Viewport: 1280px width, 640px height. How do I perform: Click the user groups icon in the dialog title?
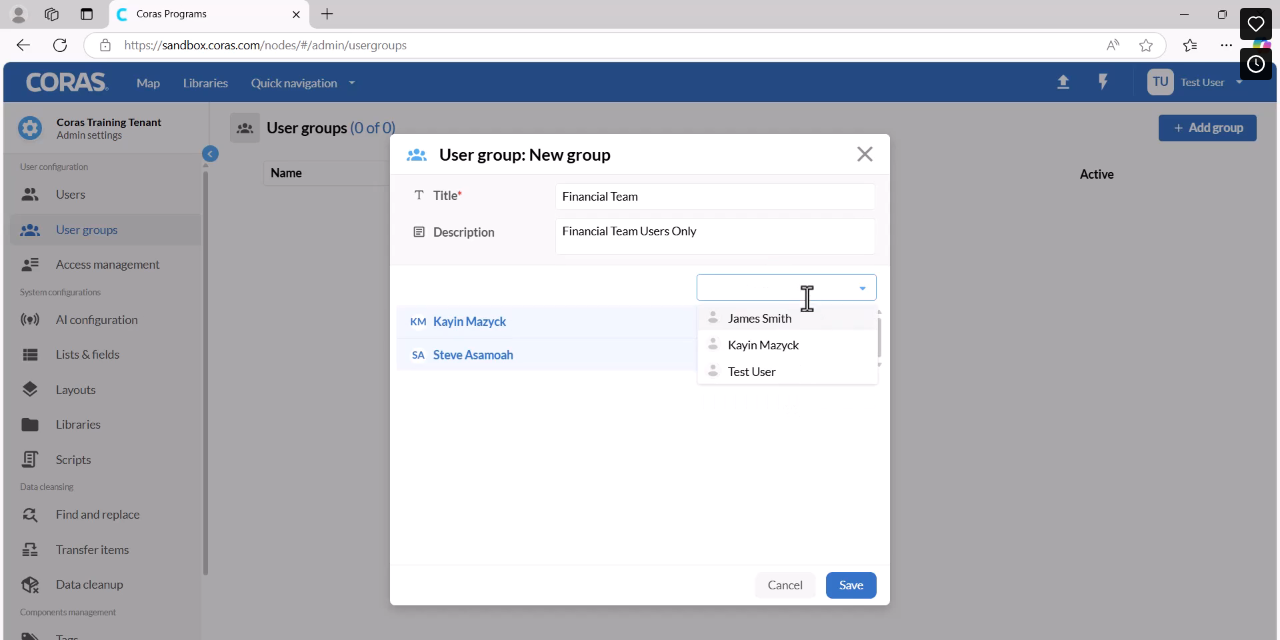417,155
